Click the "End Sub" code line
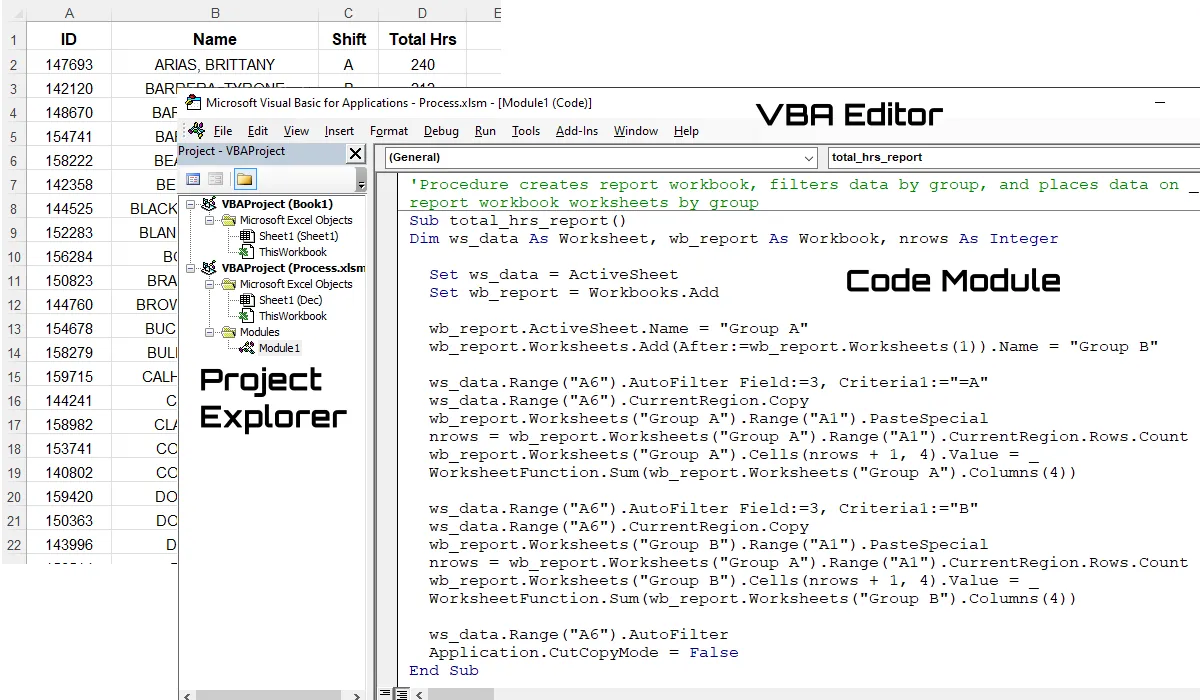This screenshot has height=700, width=1200. pos(444,671)
